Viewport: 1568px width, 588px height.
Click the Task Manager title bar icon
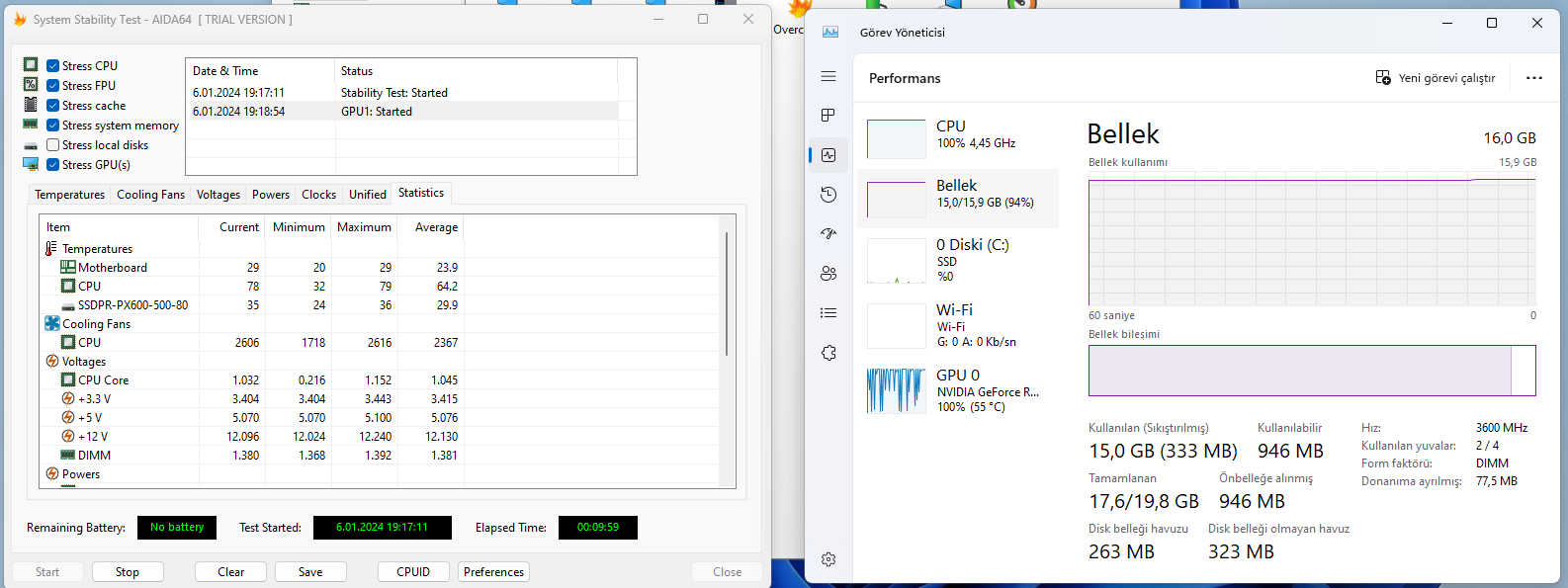click(830, 32)
